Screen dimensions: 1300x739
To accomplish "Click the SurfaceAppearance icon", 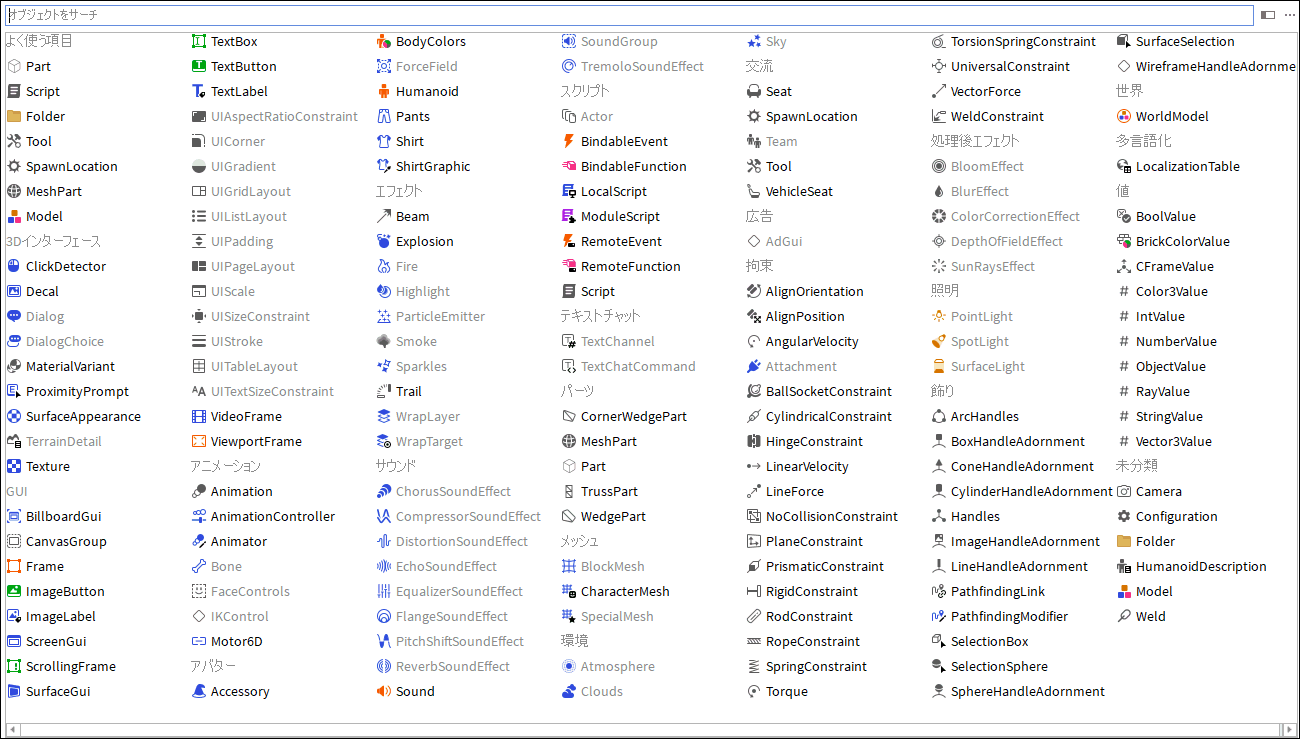I will click(x=14, y=416).
